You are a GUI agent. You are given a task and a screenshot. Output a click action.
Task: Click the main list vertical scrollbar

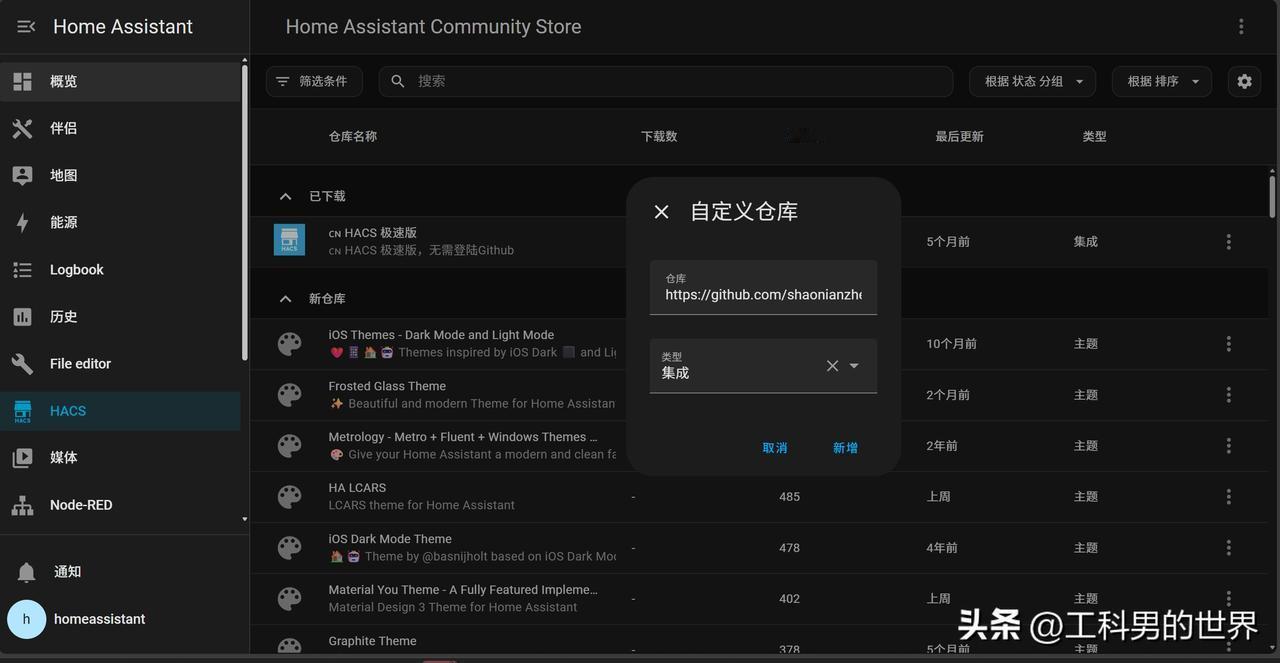[x=1272, y=196]
